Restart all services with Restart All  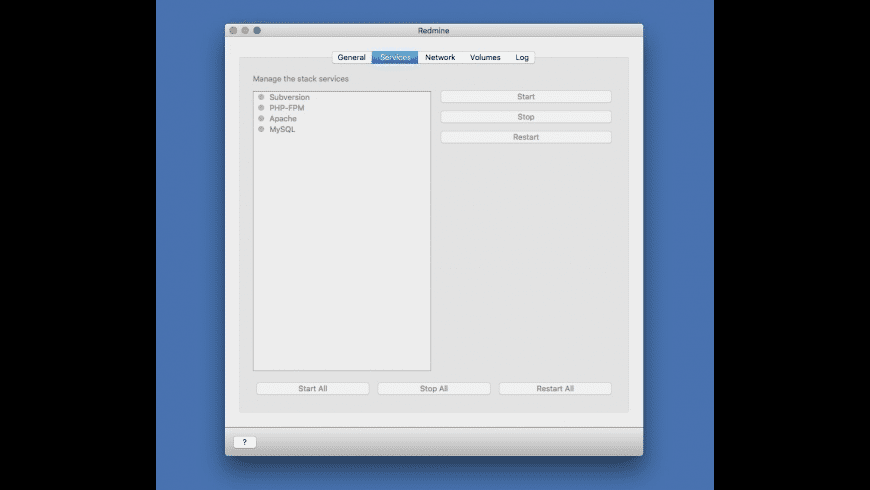[x=555, y=388]
